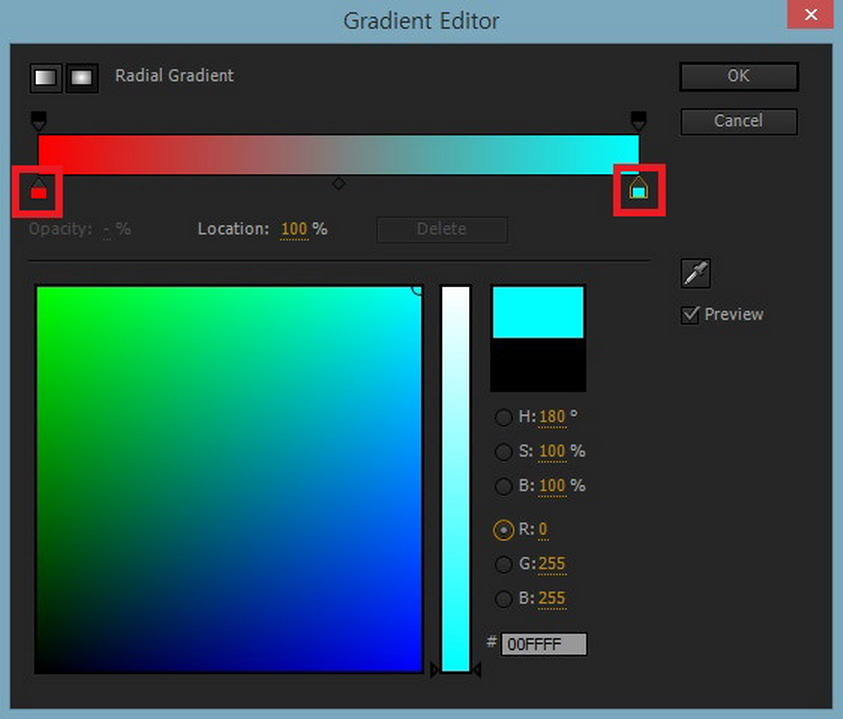The height and width of the screenshot is (719, 843).
Task: Edit the Location percentage value
Action: pyautogui.click(x=294, y=229)
